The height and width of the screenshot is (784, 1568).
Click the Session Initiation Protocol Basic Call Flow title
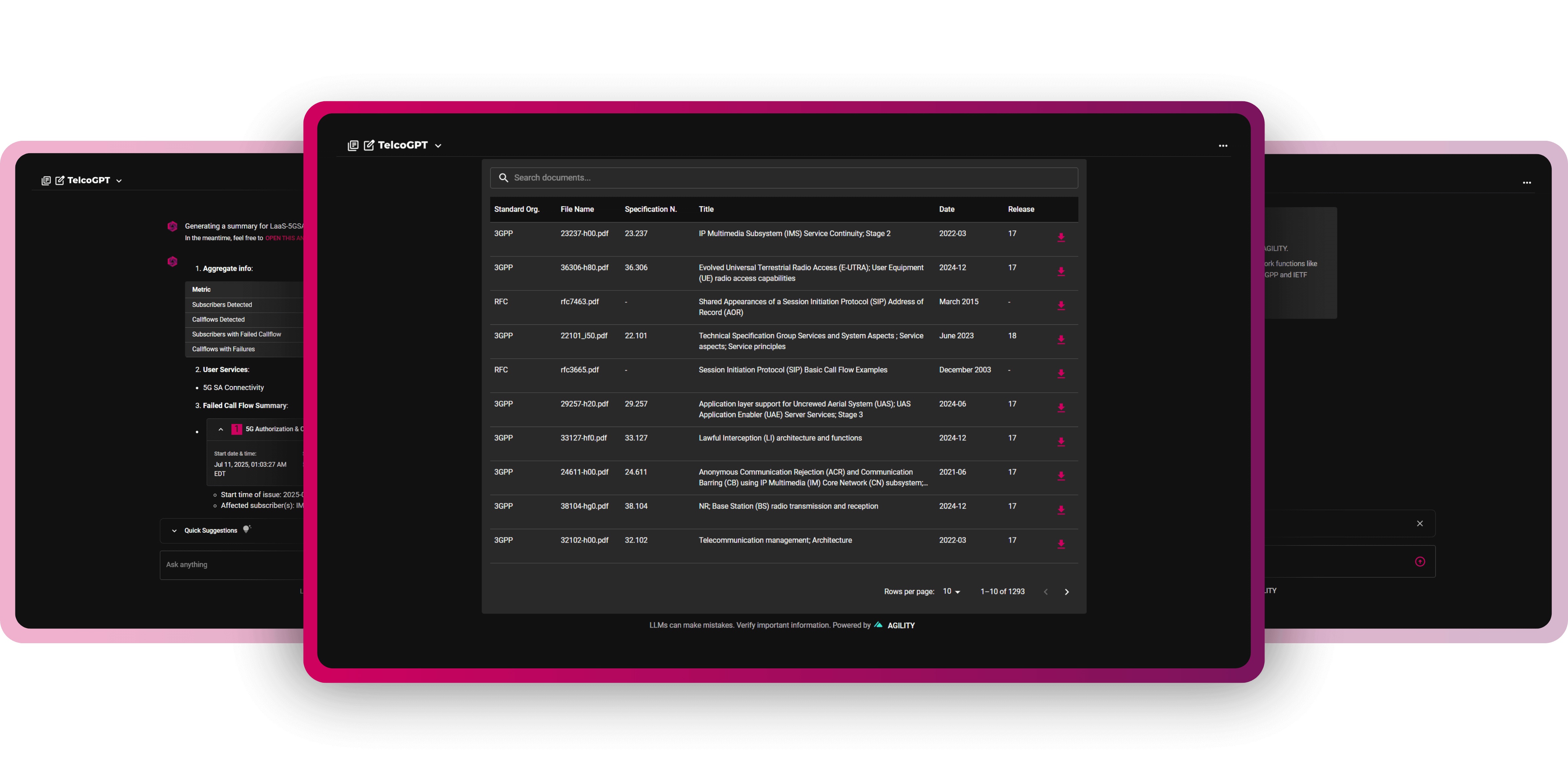pos(793,370)
